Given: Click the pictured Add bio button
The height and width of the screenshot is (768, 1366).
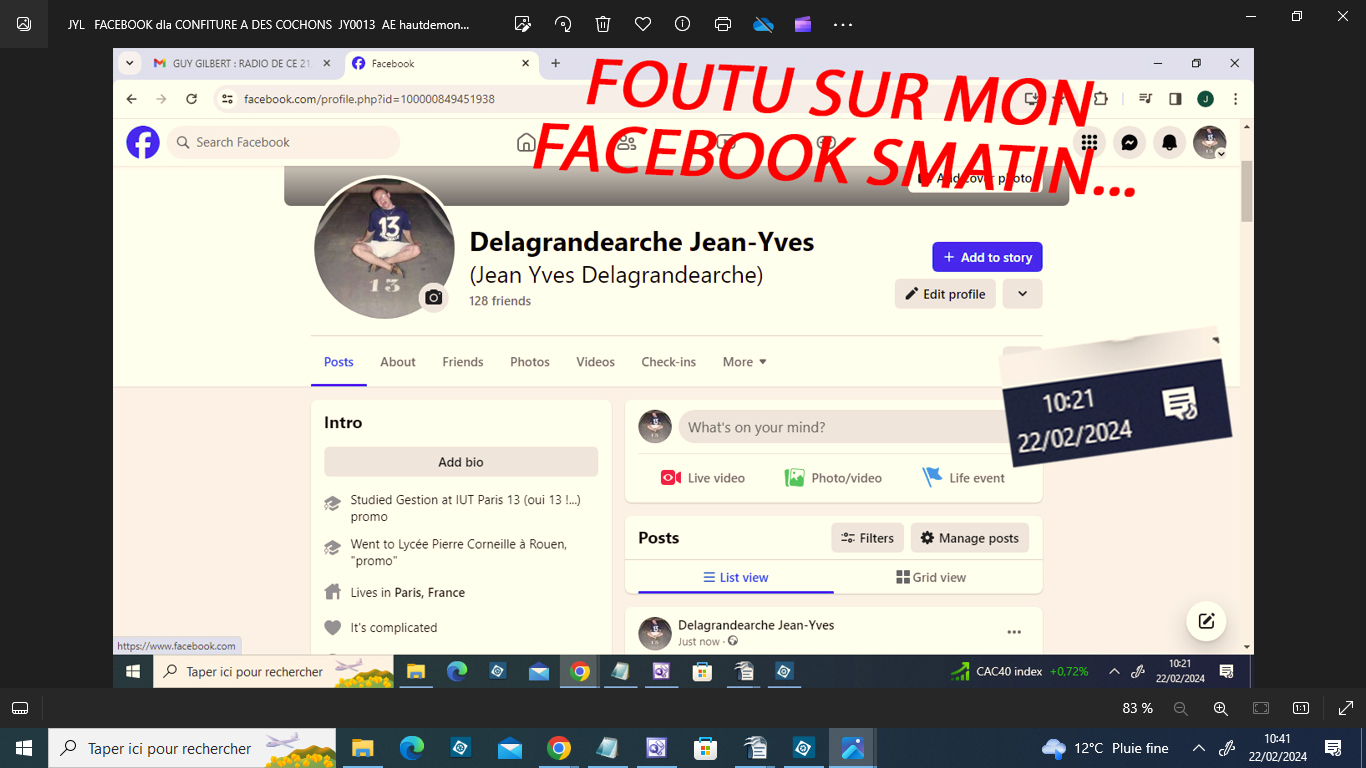Looking at the screenshot, I should (461, 462).
